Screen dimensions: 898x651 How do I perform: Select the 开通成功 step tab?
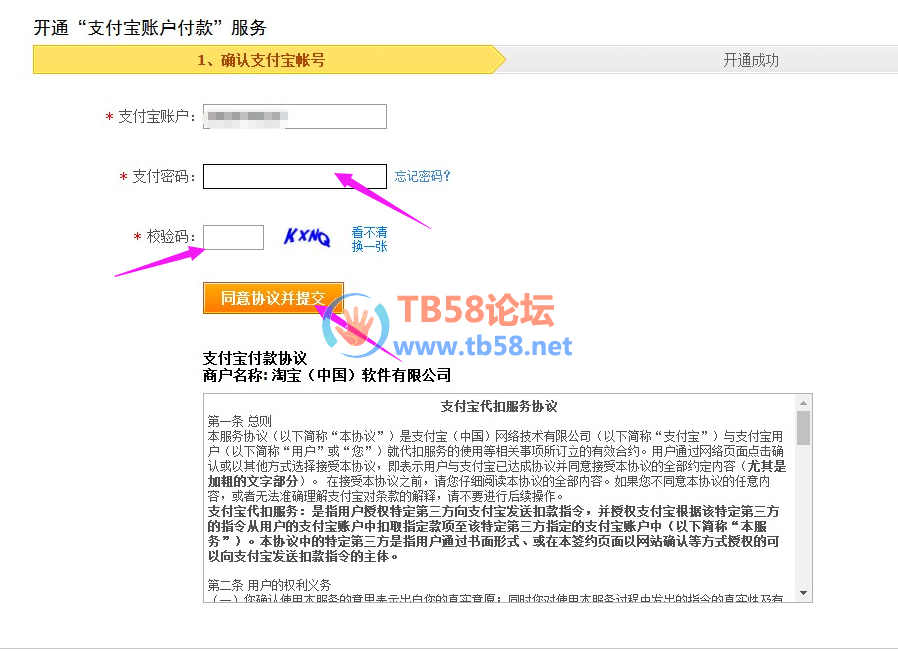(751, 60)
